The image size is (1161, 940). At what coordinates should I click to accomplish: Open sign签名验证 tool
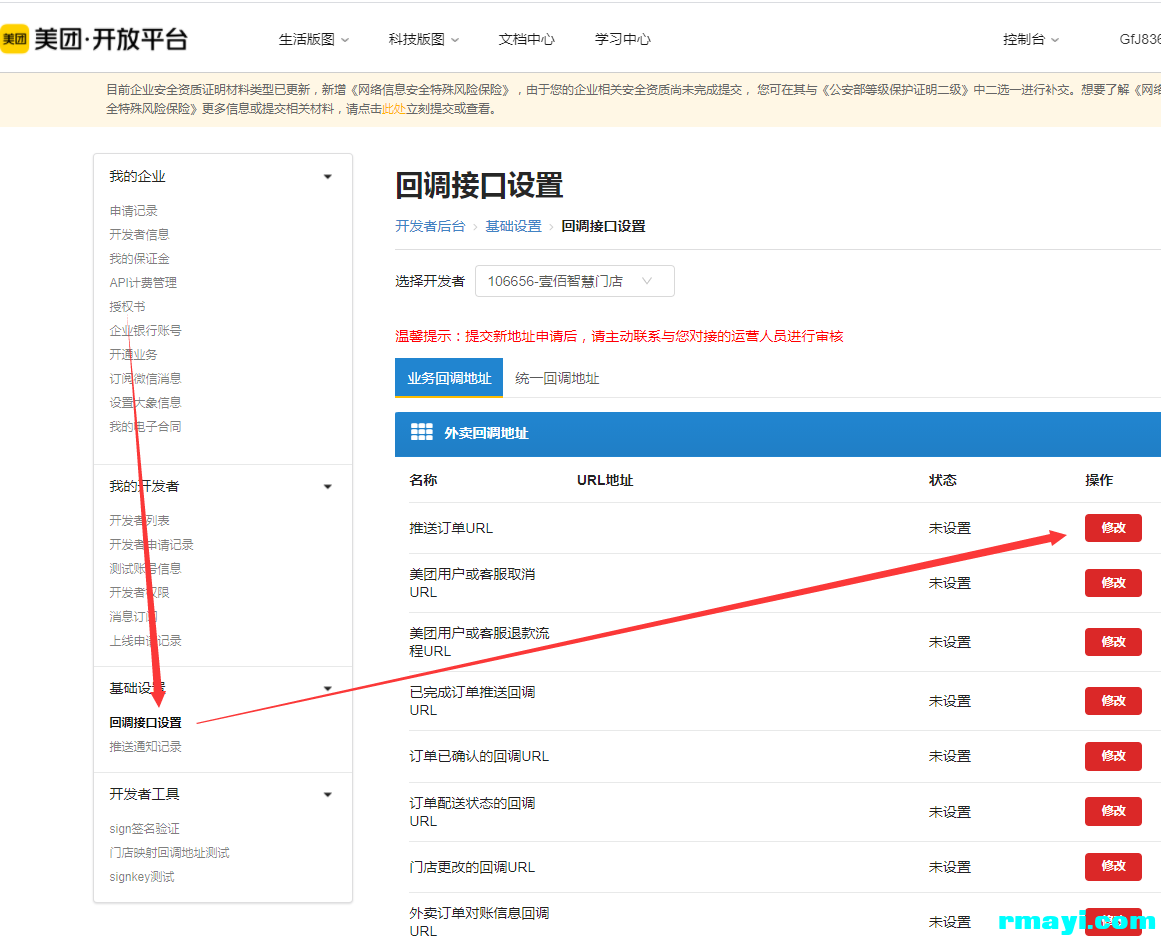pyautogui.click(x=144, y=829)
